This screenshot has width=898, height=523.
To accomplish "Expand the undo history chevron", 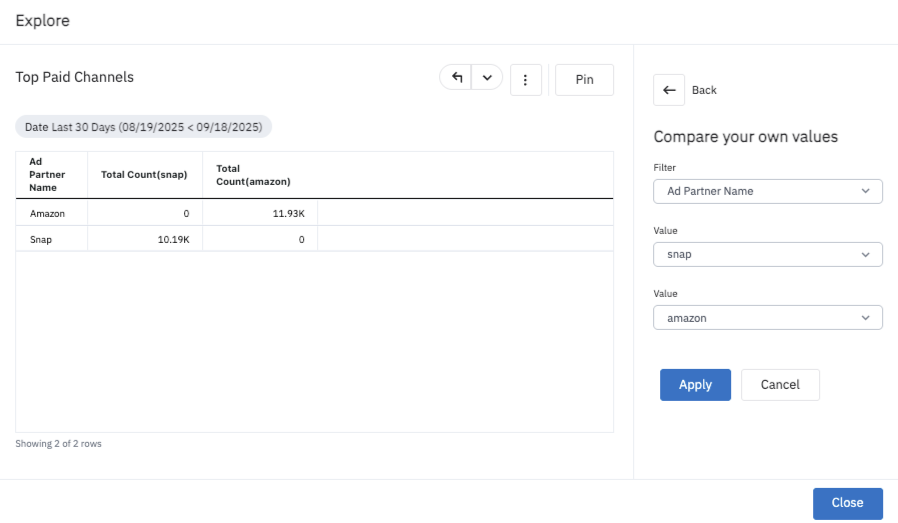I will 487,77.
